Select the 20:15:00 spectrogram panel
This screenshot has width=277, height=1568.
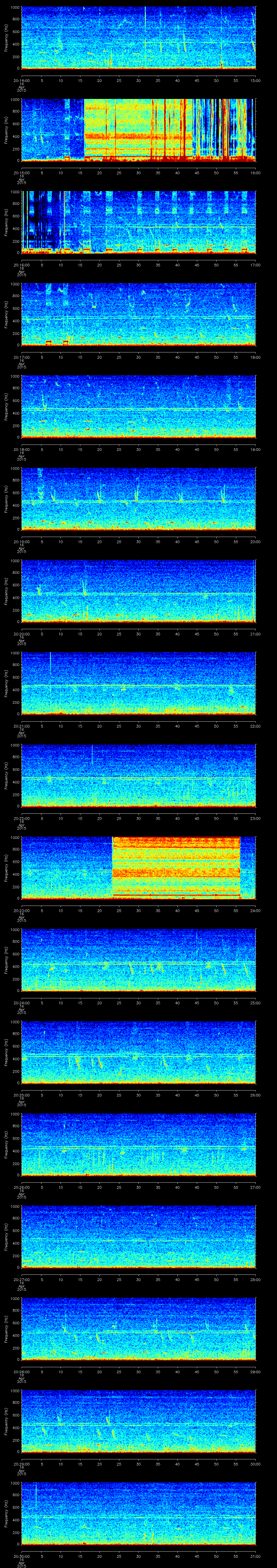tap(139, 130)
